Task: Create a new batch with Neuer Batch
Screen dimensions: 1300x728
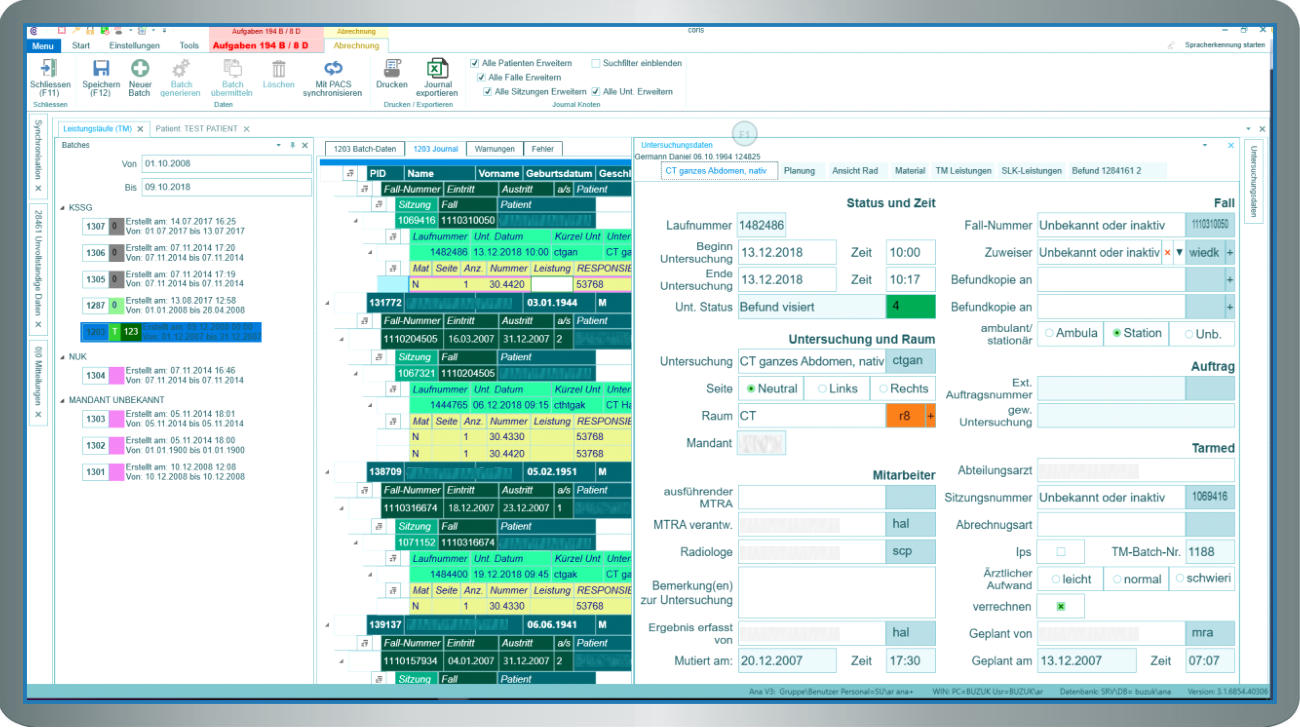Action: pyautogui.click(x=140, y=69)
